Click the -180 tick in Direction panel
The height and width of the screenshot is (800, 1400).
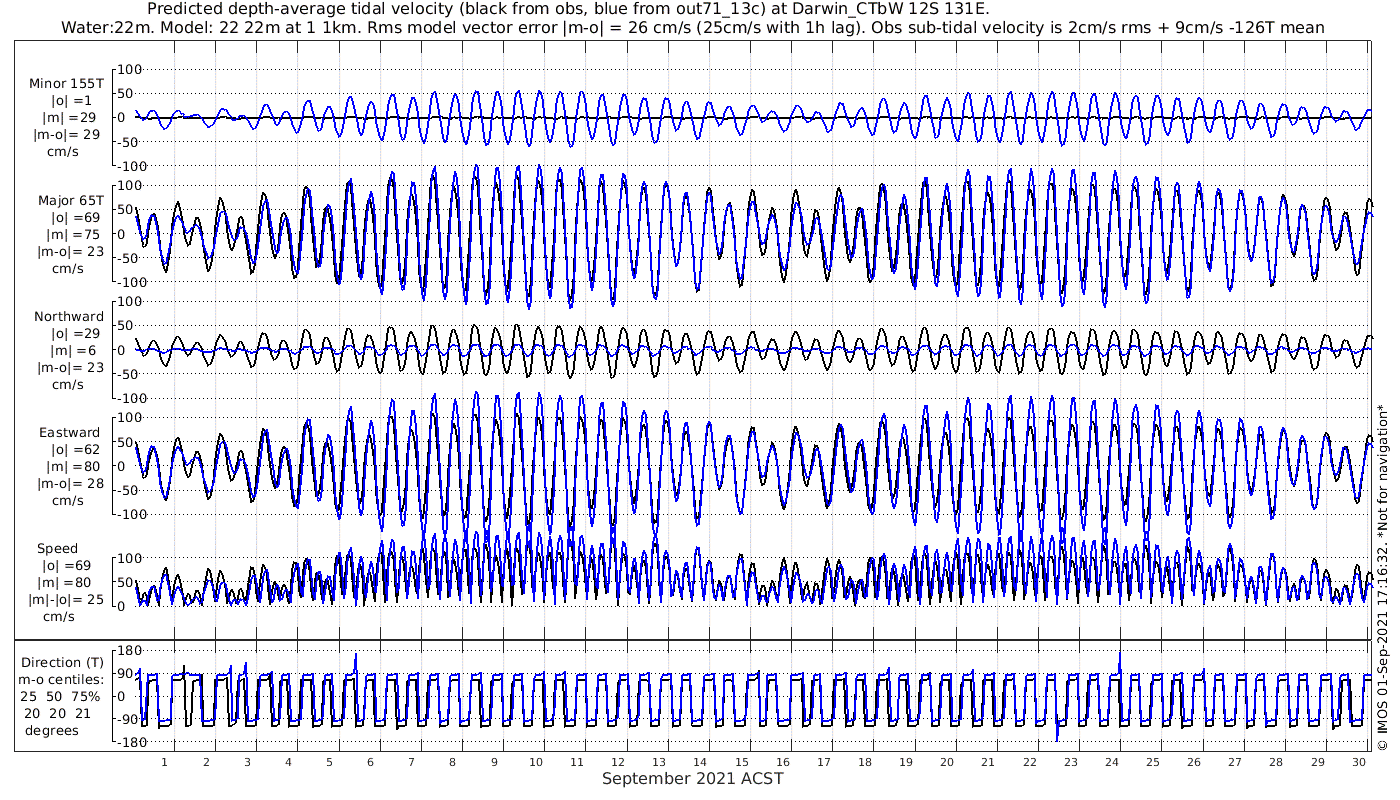click(127, 743)
